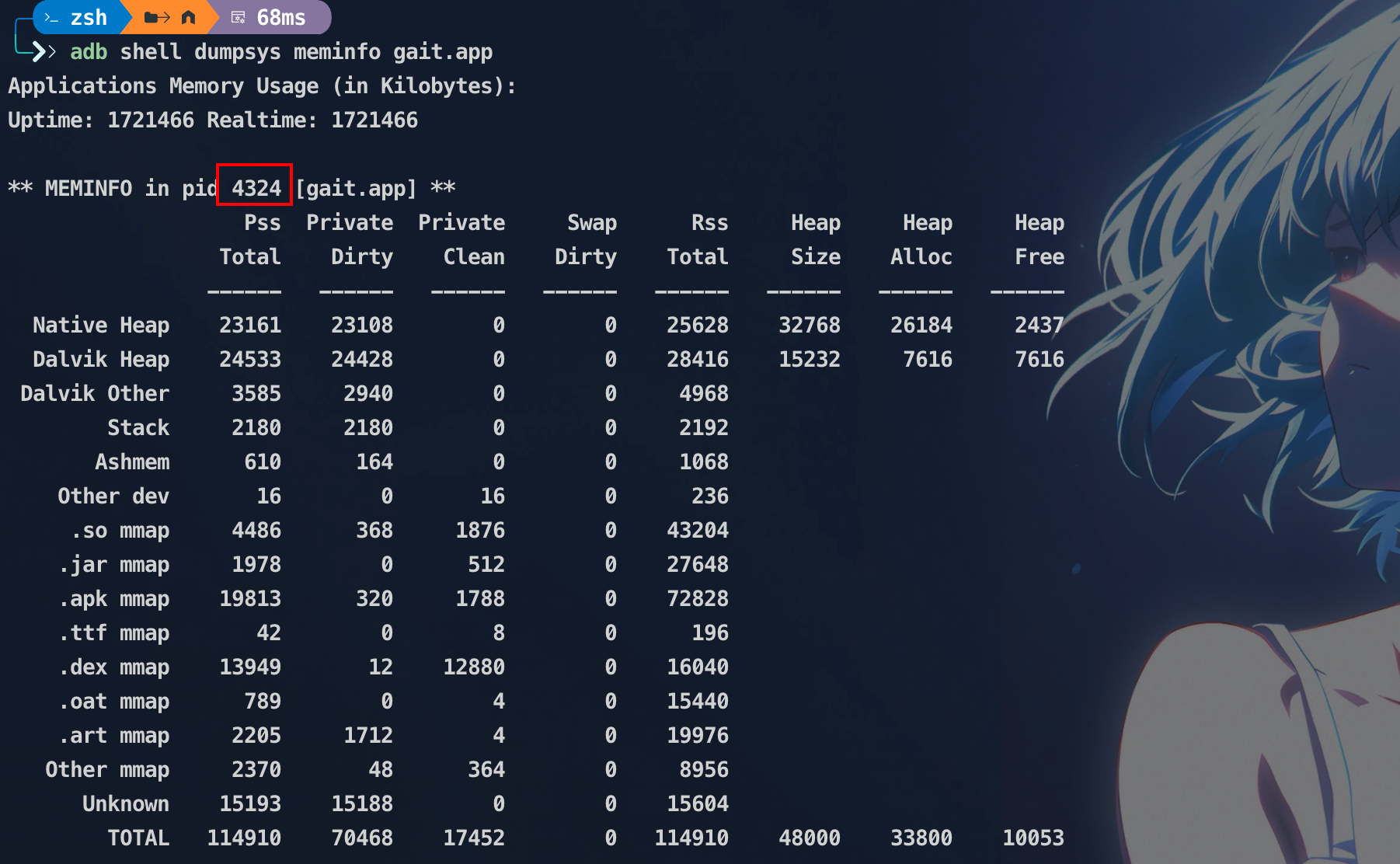
Task: Click Native Heap Size value 32768
Action: coord(810,325)
